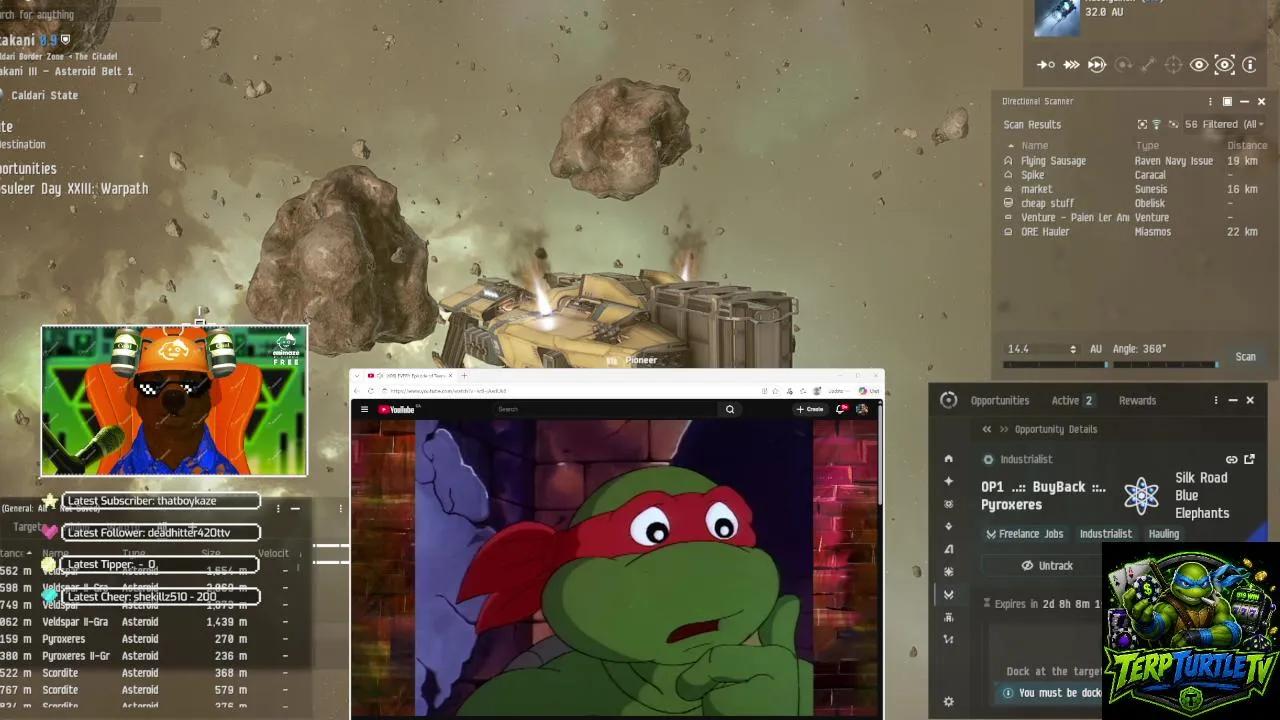Image resolution: width=1280 pixels, height=720 pixels.
Task: Copy the opportunity link with chain icon
Action: tap(1232, 460)
